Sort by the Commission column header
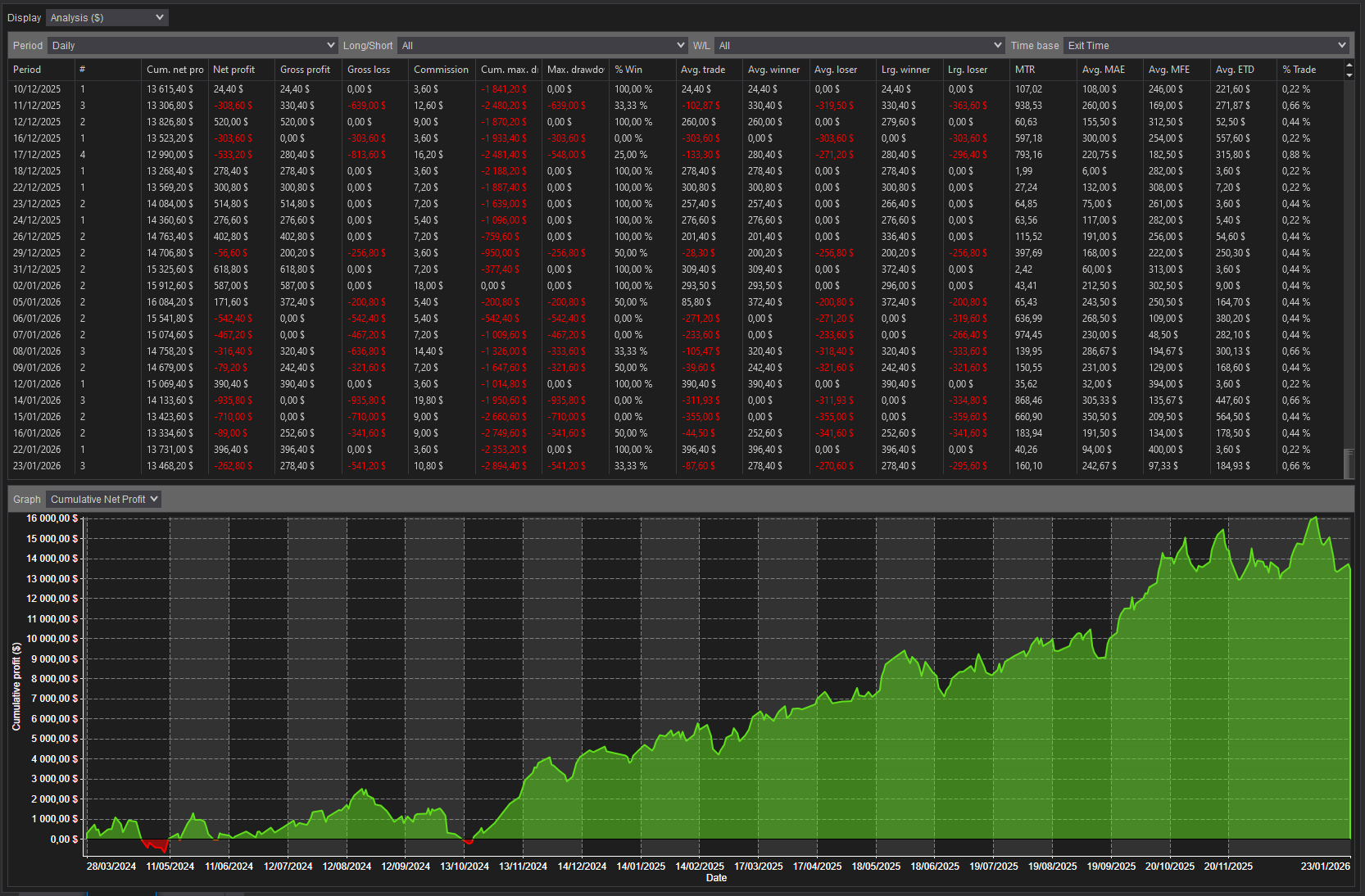 click(441, 70)
